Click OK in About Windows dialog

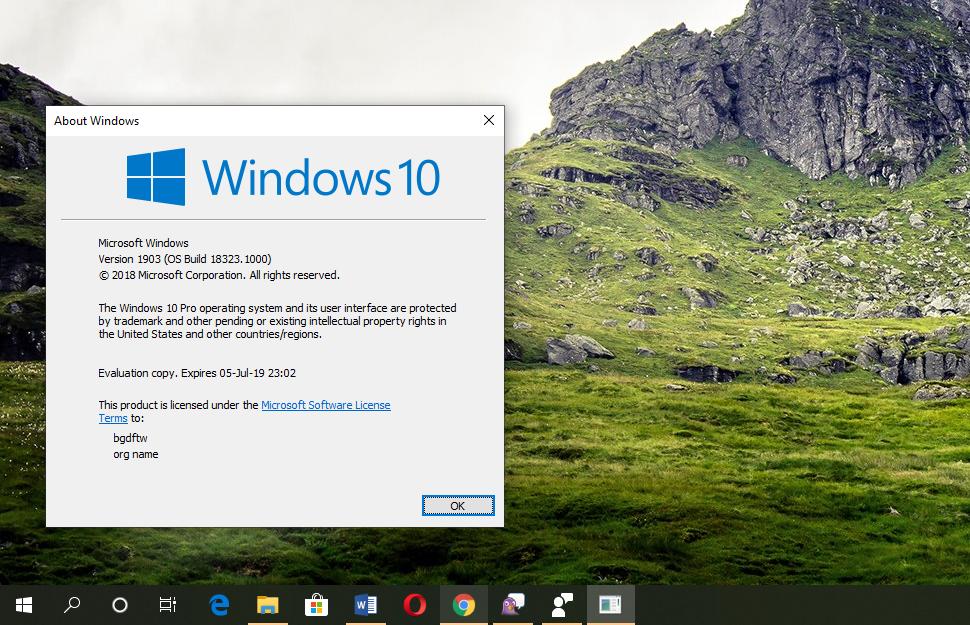458,506
